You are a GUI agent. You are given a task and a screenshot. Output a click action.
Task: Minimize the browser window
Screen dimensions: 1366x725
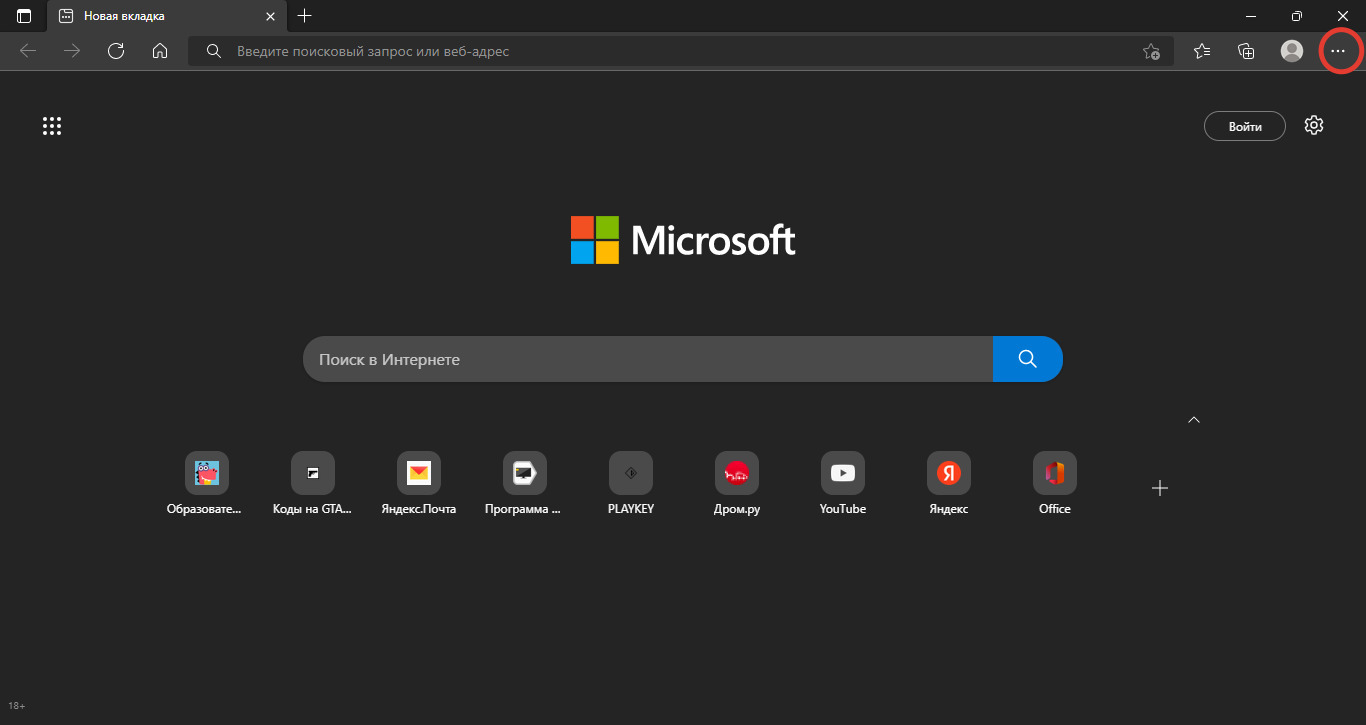click(1252, 16)
